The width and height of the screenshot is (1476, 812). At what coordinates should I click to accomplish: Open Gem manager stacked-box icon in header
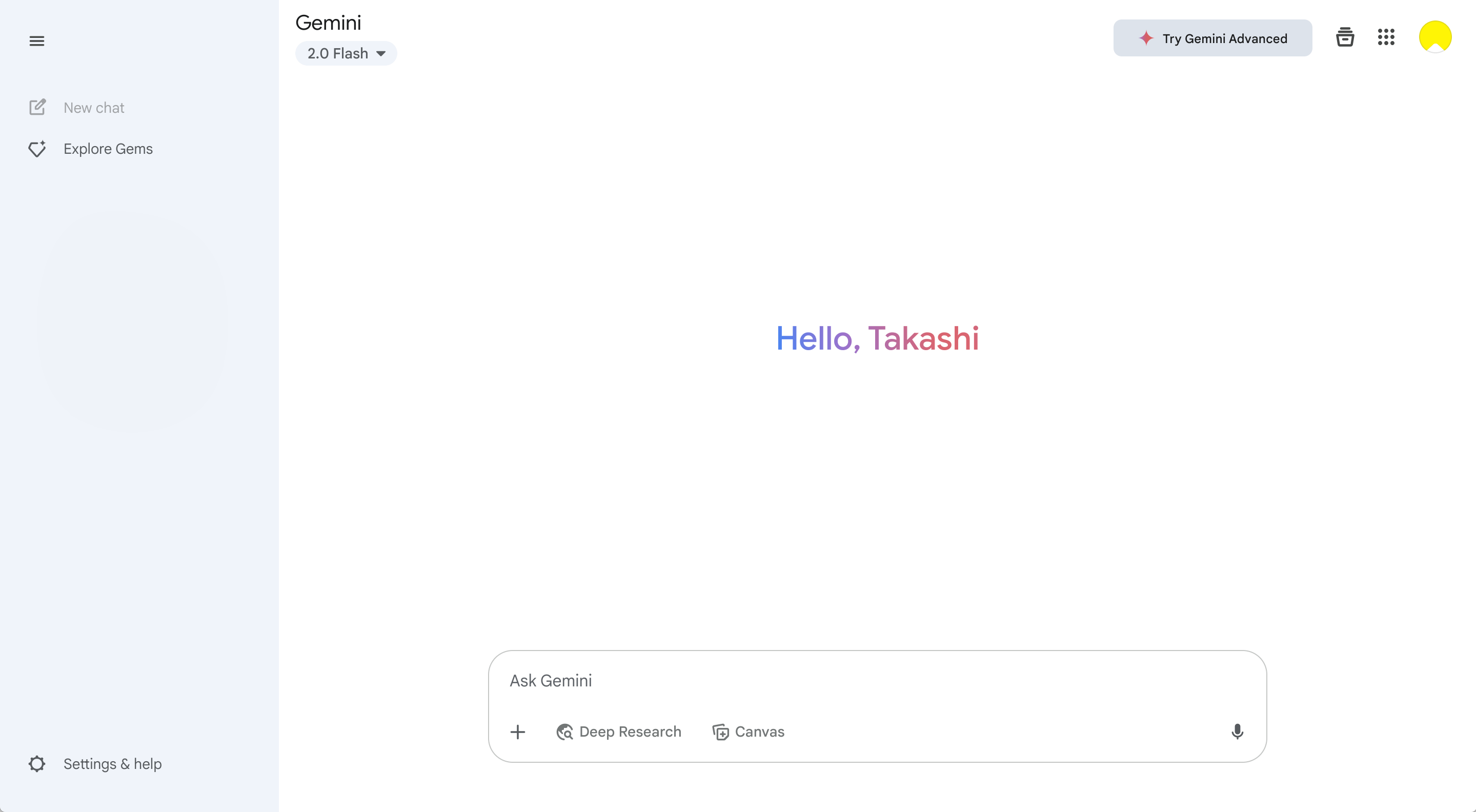click(x=1345, y=38)
